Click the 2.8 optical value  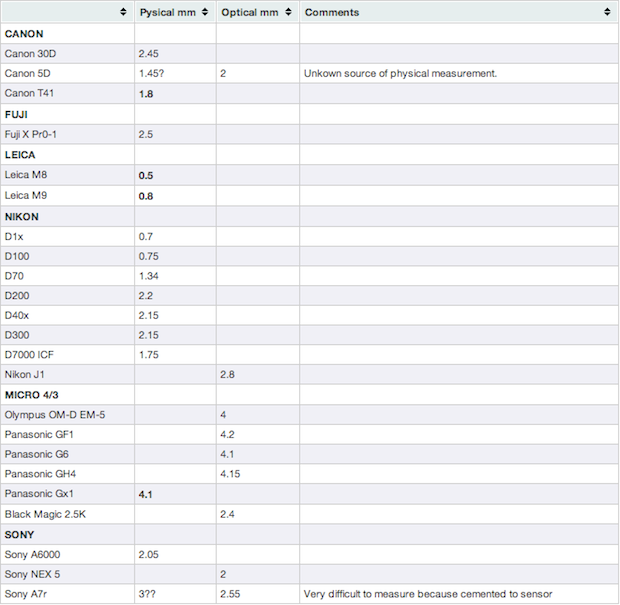click(x=227, y=374)
